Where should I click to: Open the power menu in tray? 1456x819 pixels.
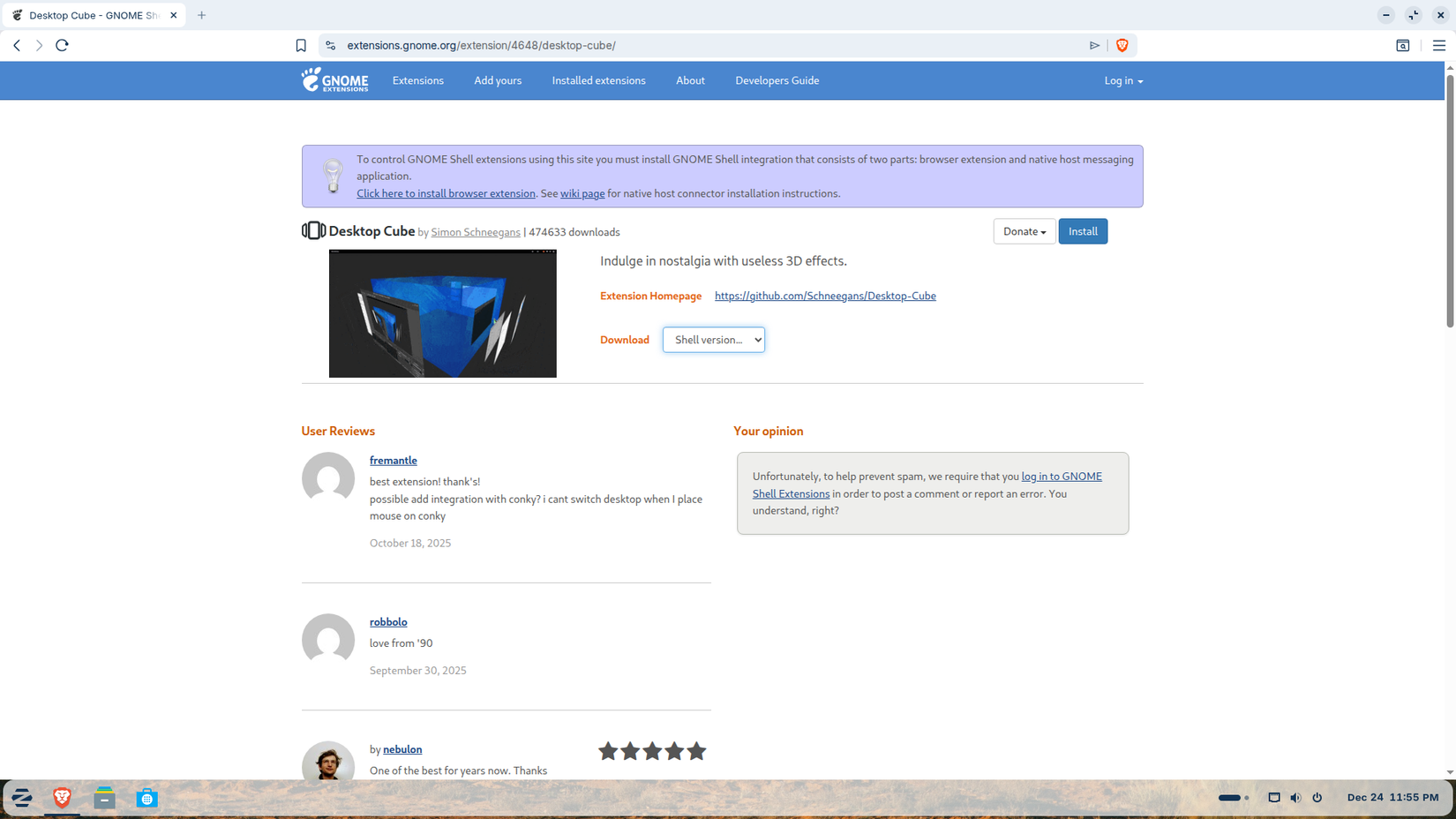pos(1317,798)
